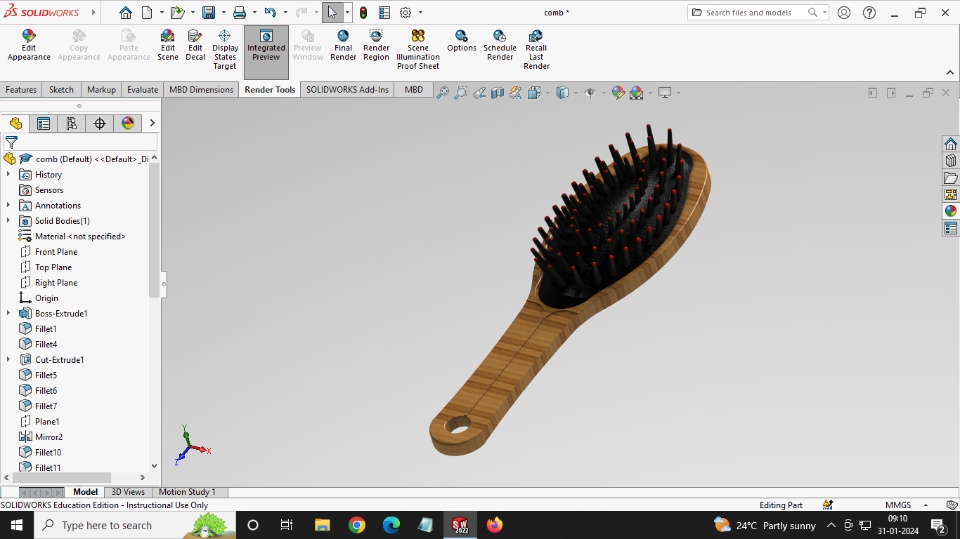960x539 pixels.
Task: Start a Final Render
Action: (343, 45)
